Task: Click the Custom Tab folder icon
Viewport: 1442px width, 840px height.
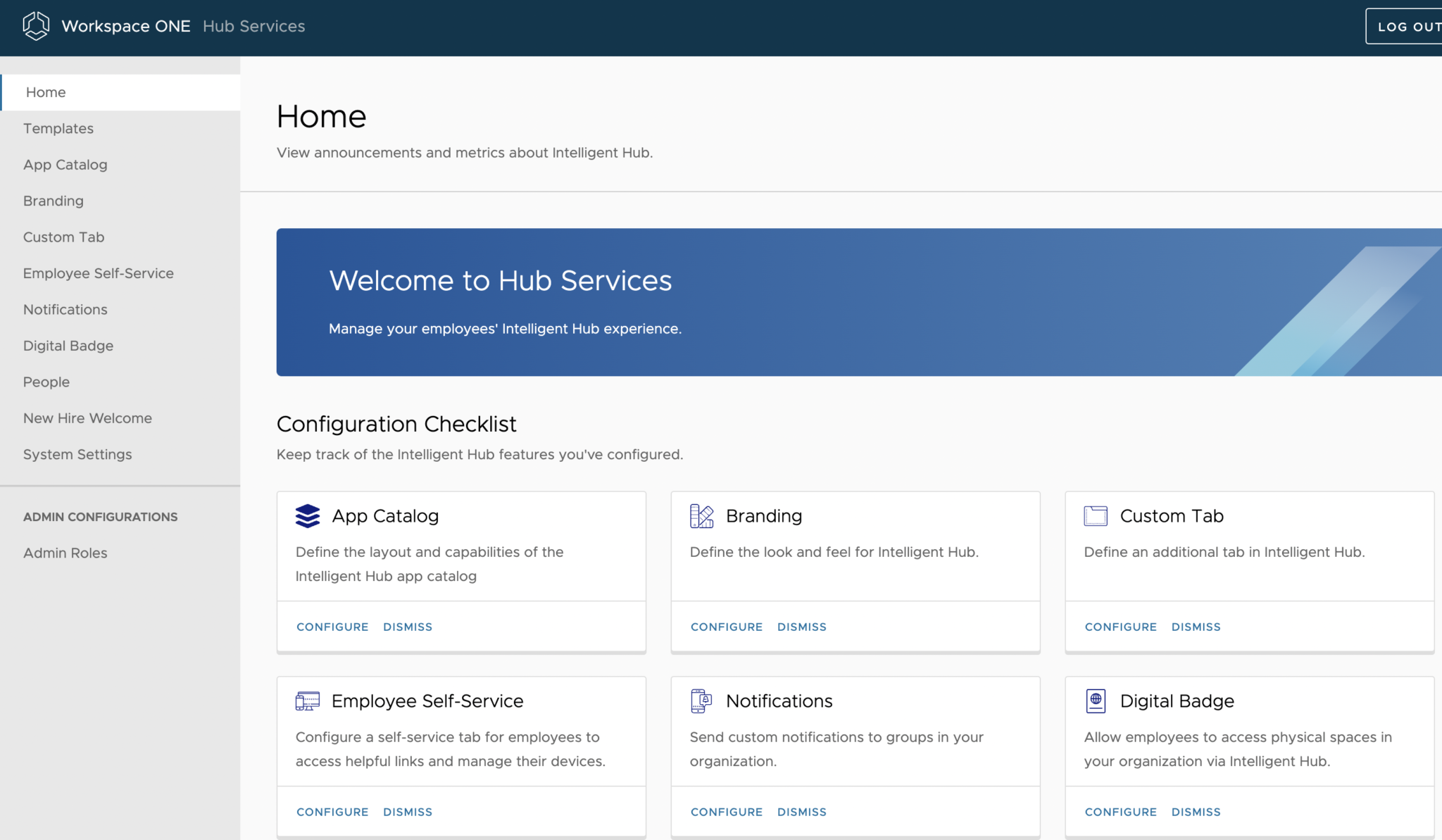Action: pyautogui.click(x=1096, y=515)
